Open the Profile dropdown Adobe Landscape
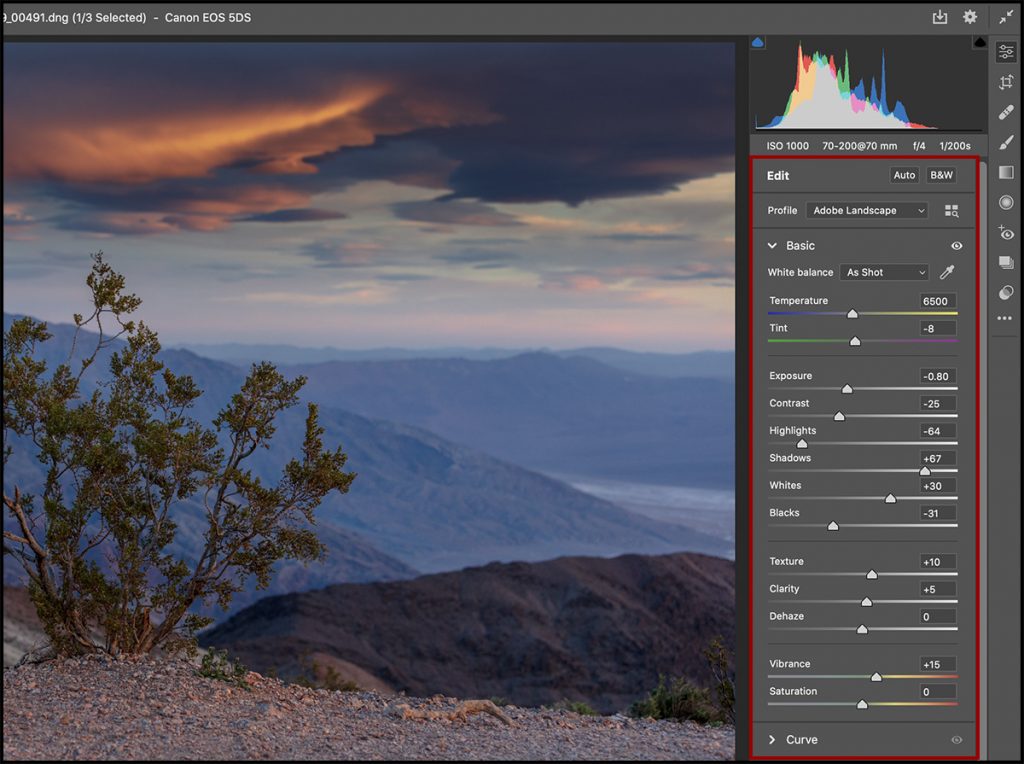 (867, 210)
